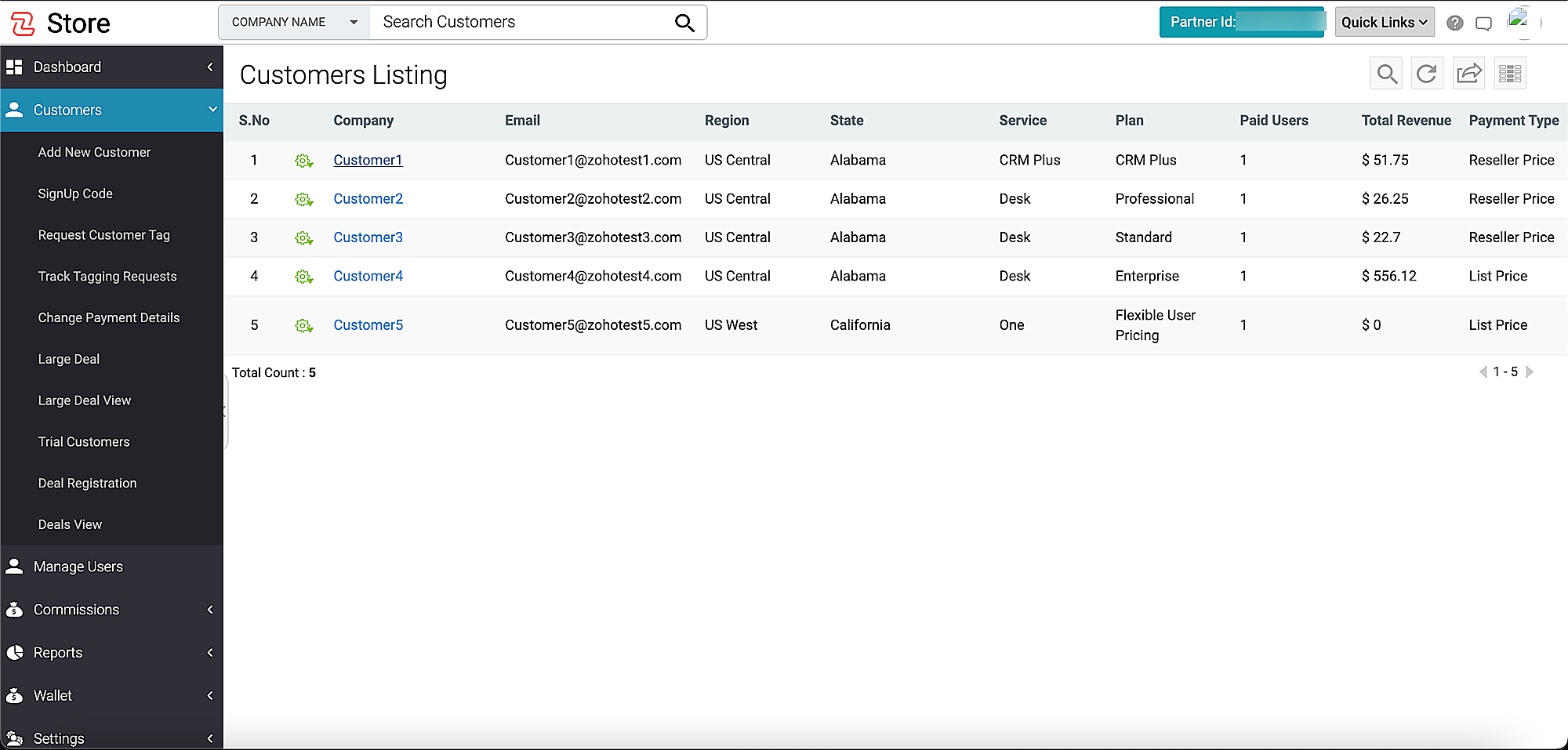This screenshot has height=750, width=1568.
Task: Click the Zoho Store logo icon
Action: click(23, 24)
